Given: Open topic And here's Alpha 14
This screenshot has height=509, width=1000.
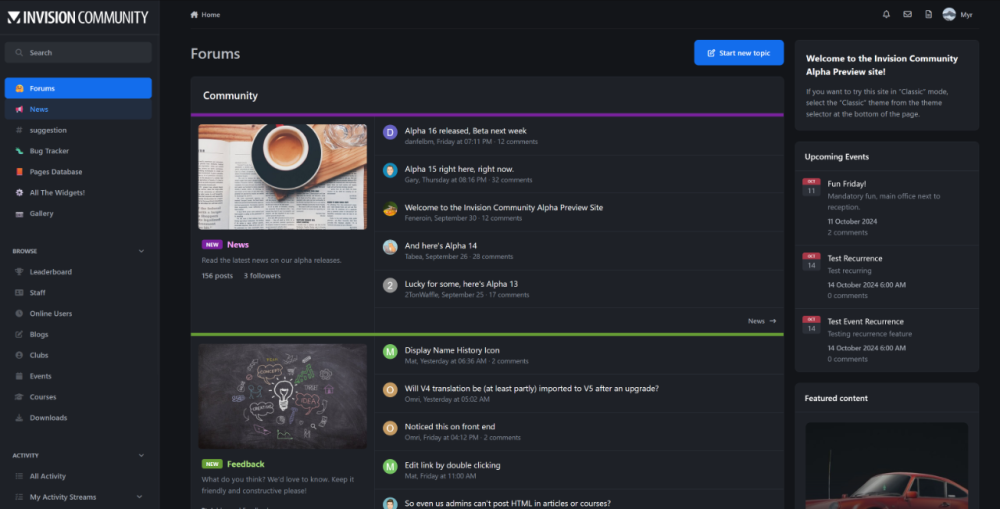Looking at the screenshot, I should [x=441, y=246].
